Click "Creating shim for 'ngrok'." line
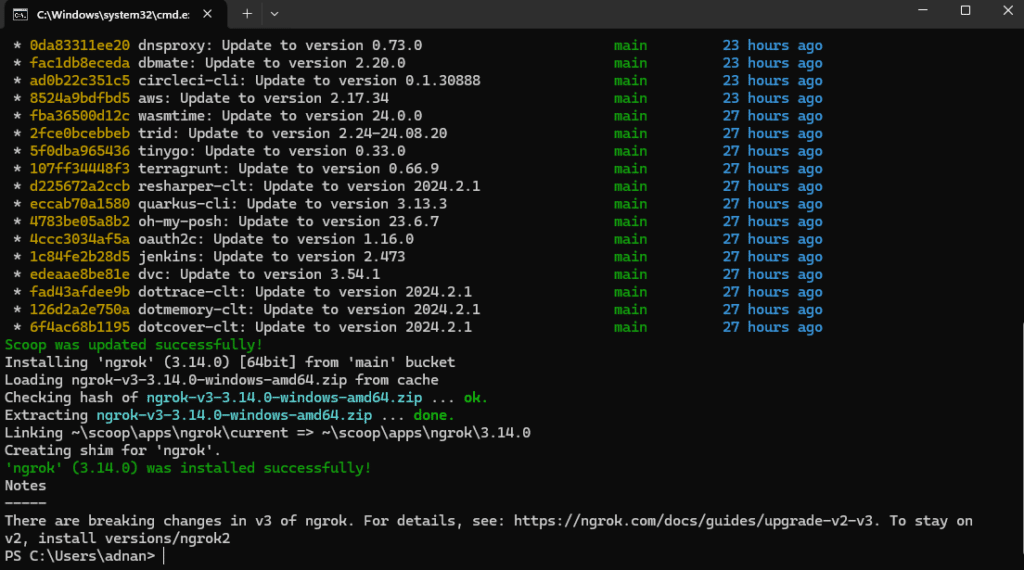 coord(113,451)
